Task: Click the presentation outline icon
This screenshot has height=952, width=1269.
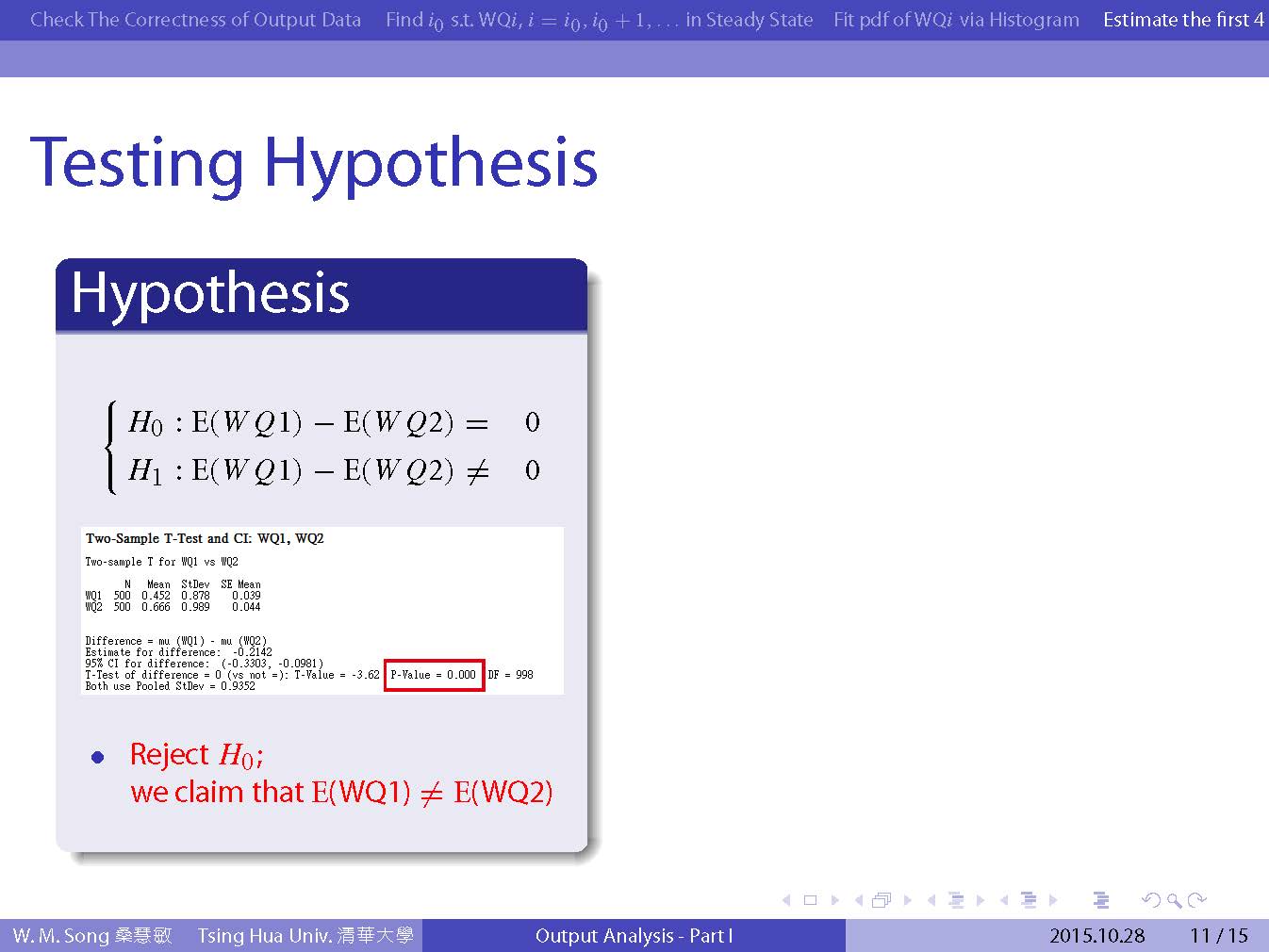Action: (1100, 900)
